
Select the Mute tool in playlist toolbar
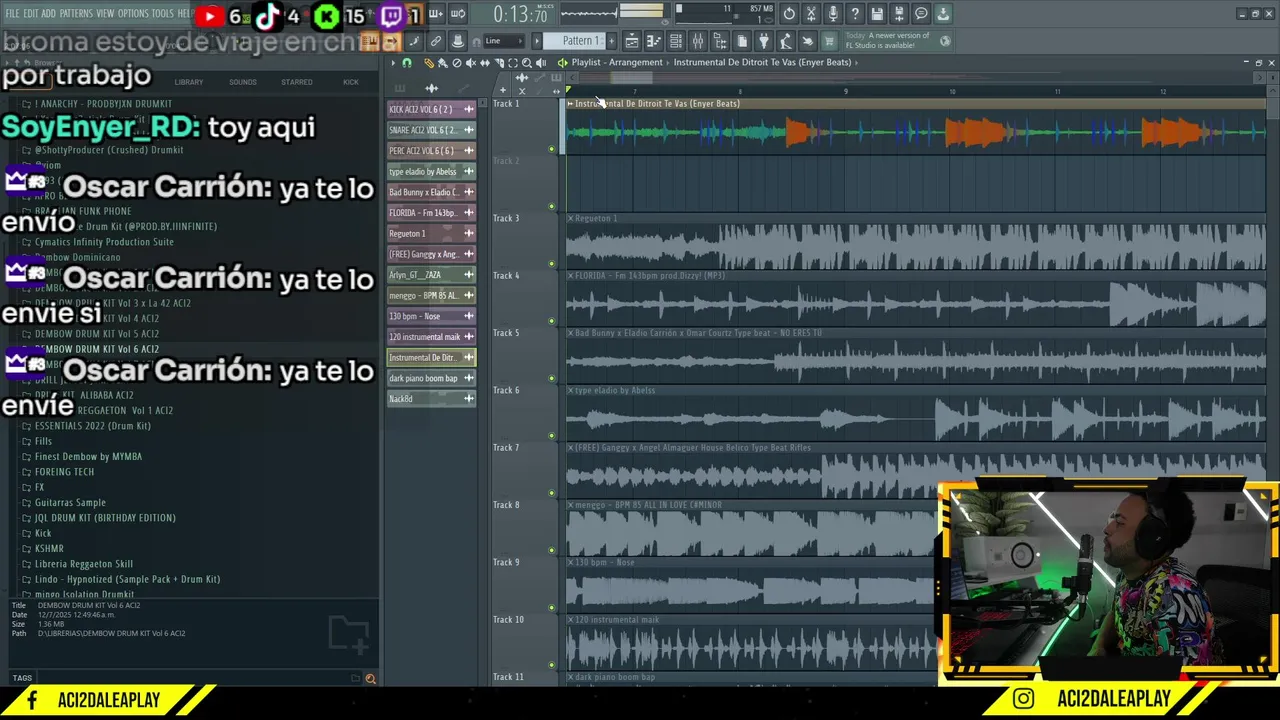pyautogui.click(x=471, y=62)
